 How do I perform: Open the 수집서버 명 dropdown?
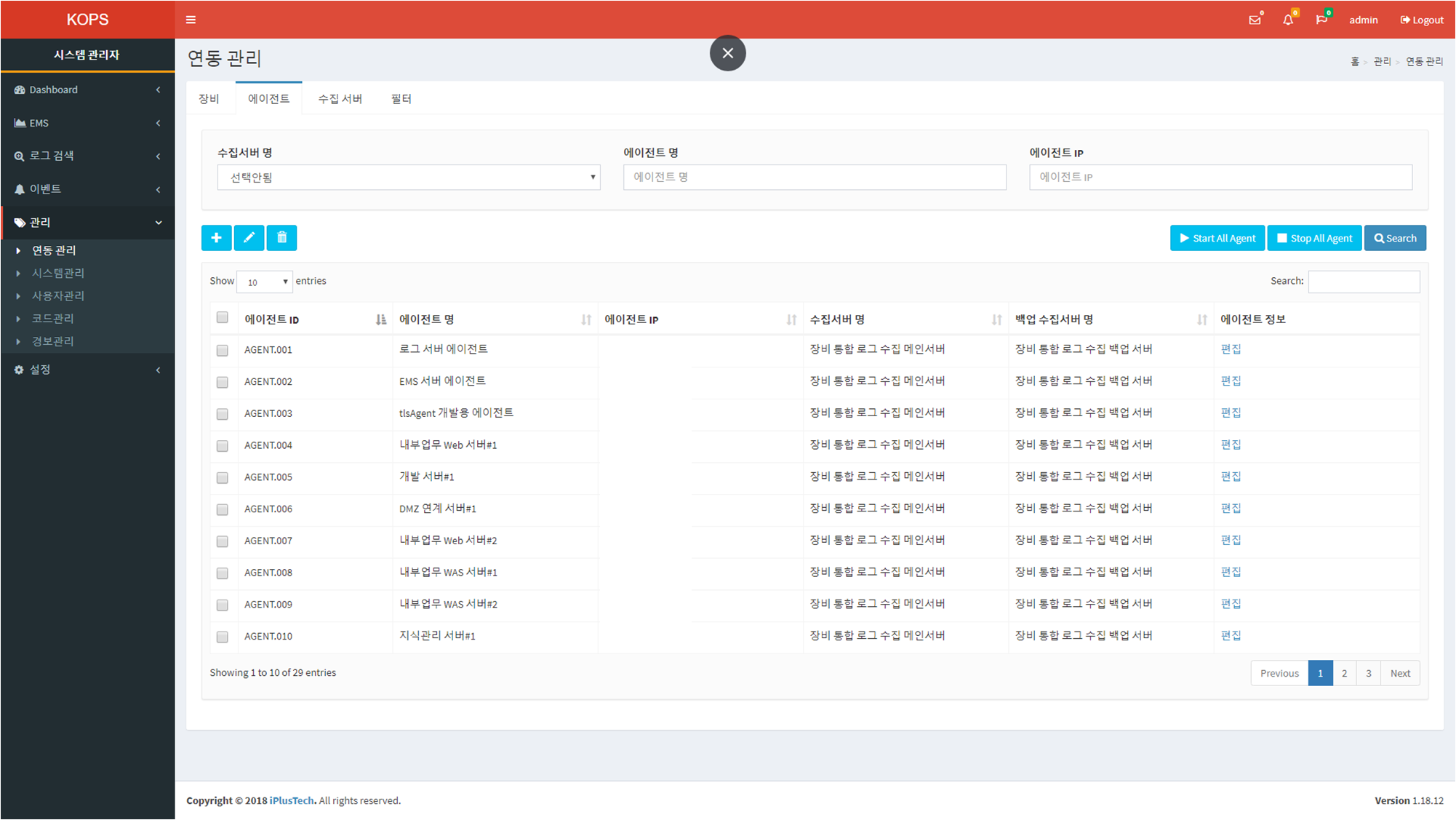[x=408, y=177]
